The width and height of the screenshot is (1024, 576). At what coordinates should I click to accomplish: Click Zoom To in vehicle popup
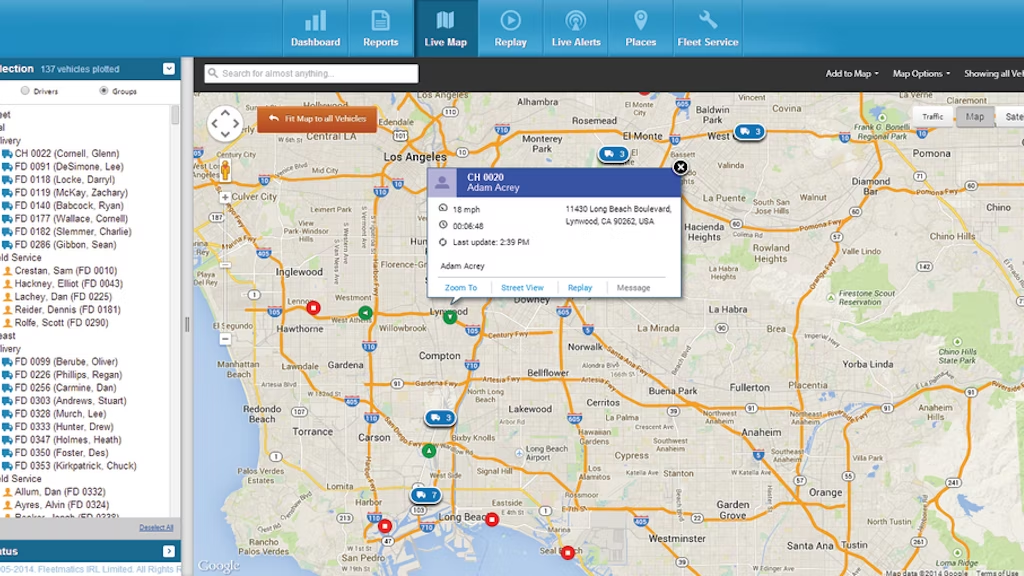460,287
